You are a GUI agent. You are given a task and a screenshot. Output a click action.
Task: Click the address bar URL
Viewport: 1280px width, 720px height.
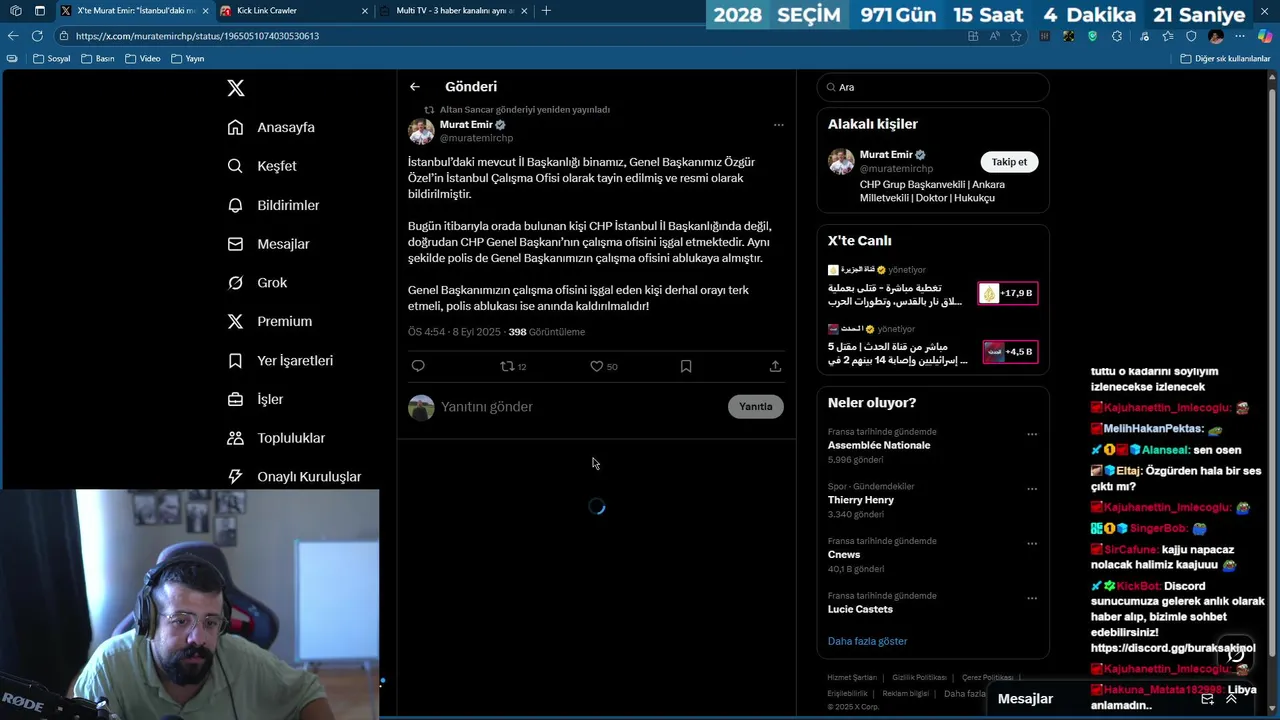(x=197, y=36)
